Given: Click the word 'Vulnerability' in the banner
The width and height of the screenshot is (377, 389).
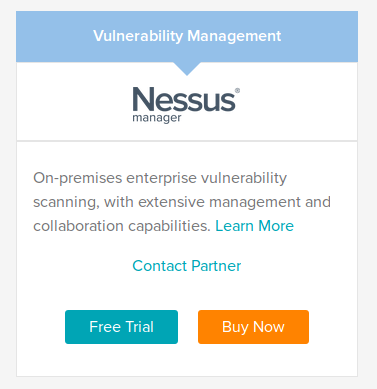Looking at the screenshot, I should [138, 36].
